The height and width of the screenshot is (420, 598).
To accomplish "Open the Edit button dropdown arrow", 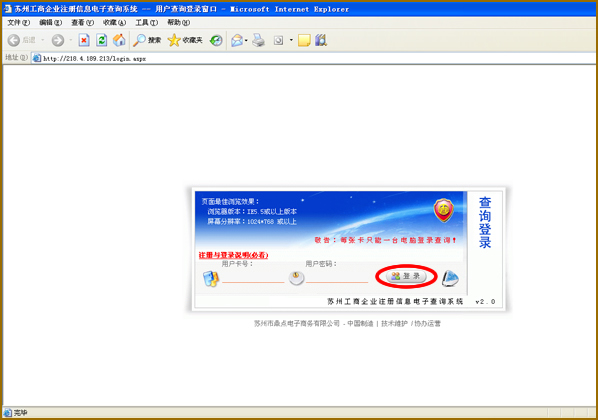I will click(x=291, y=40).
